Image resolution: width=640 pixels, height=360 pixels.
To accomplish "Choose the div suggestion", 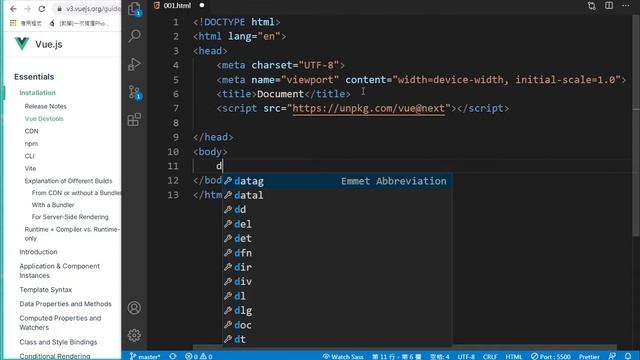I will [x=337, y=281].
